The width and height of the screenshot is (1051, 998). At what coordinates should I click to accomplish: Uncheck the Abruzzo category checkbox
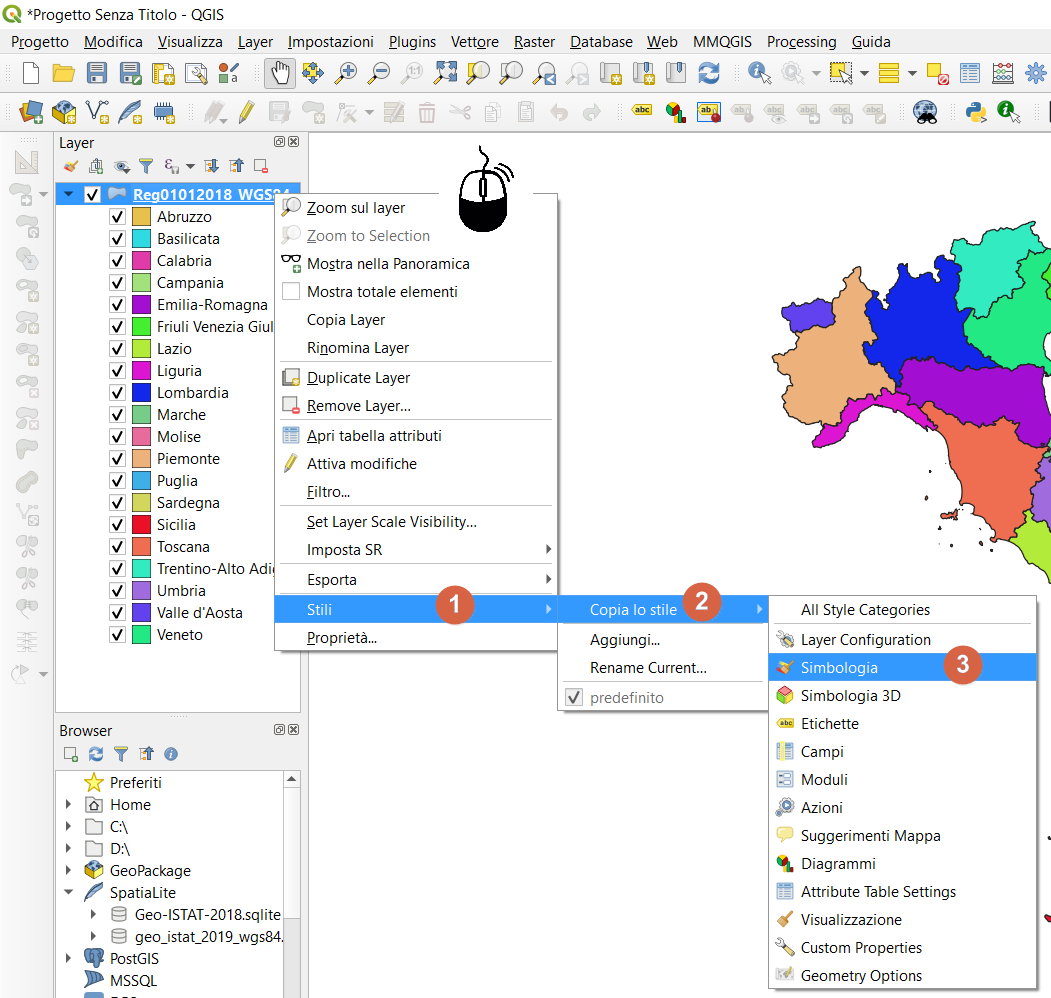coord(117,217)
